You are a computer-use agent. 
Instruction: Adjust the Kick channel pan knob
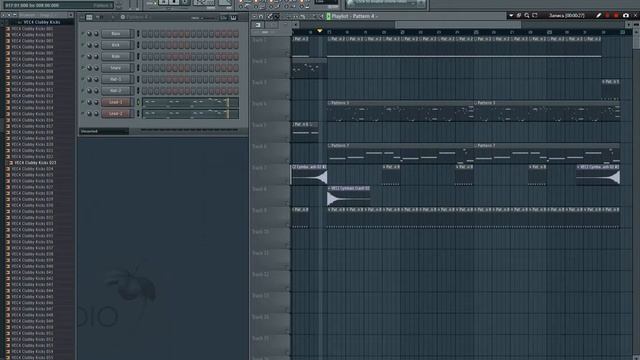coord(89,45)
